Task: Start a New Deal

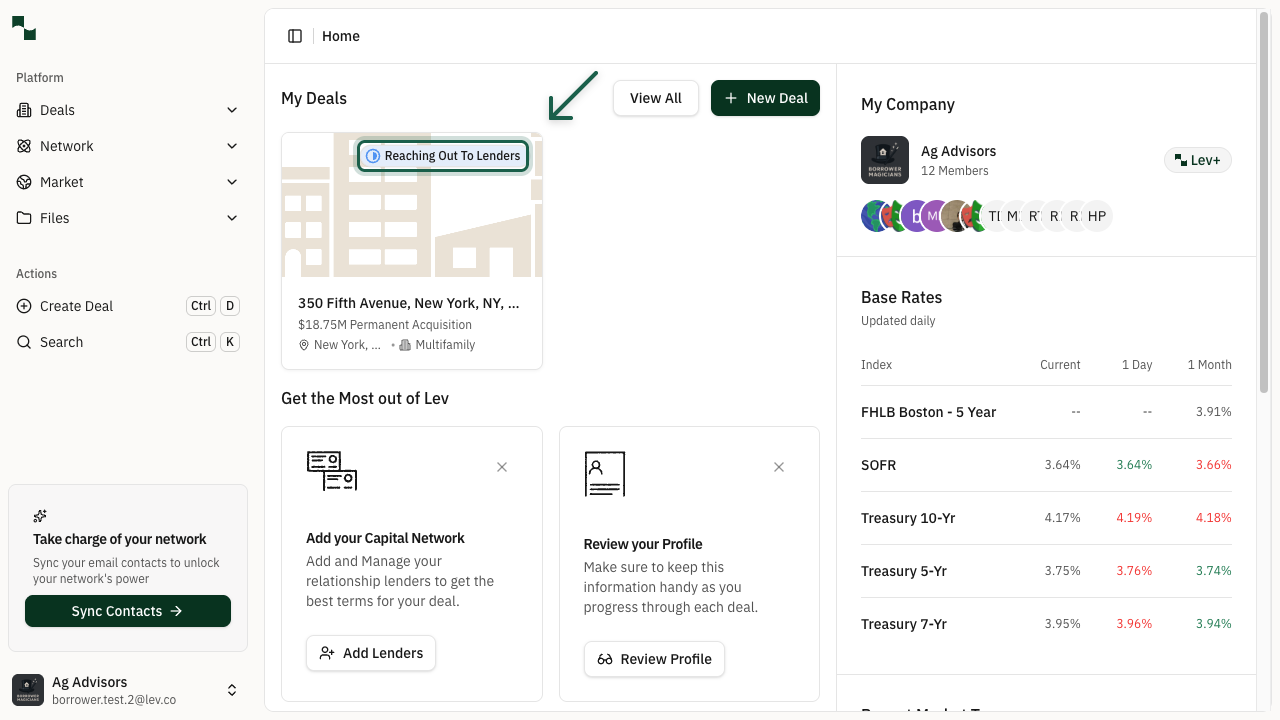Action: point(765,98)
